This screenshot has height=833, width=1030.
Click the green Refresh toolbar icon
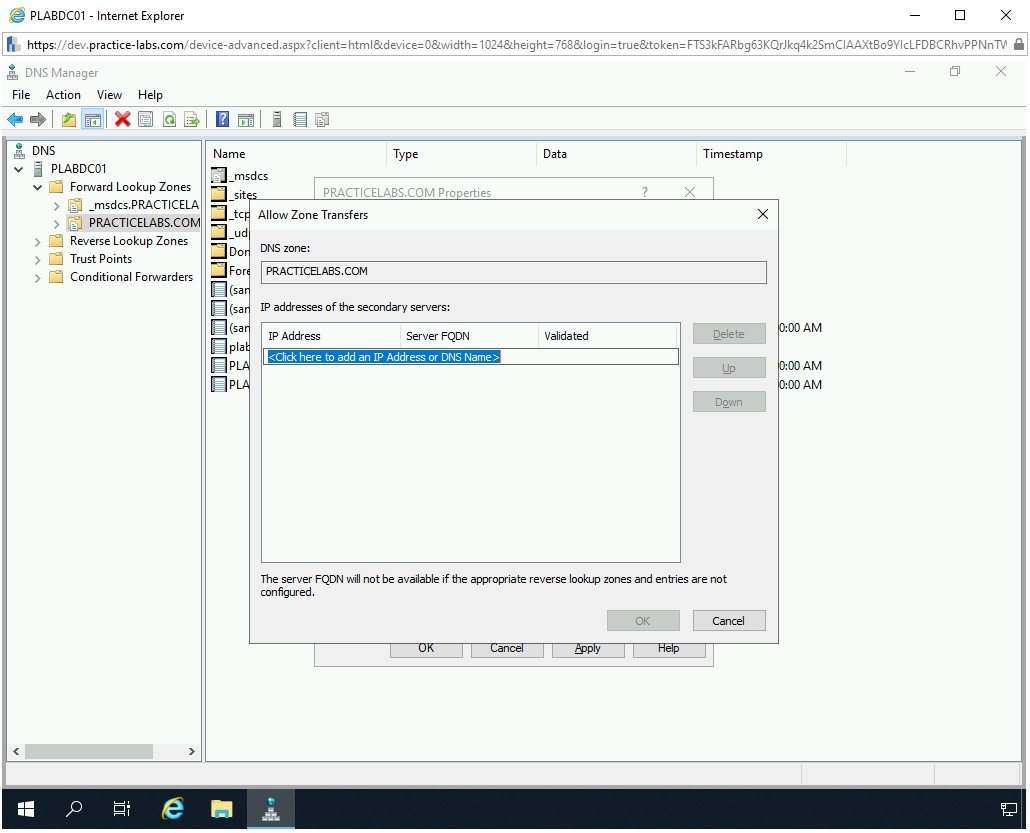click(169, 120)
